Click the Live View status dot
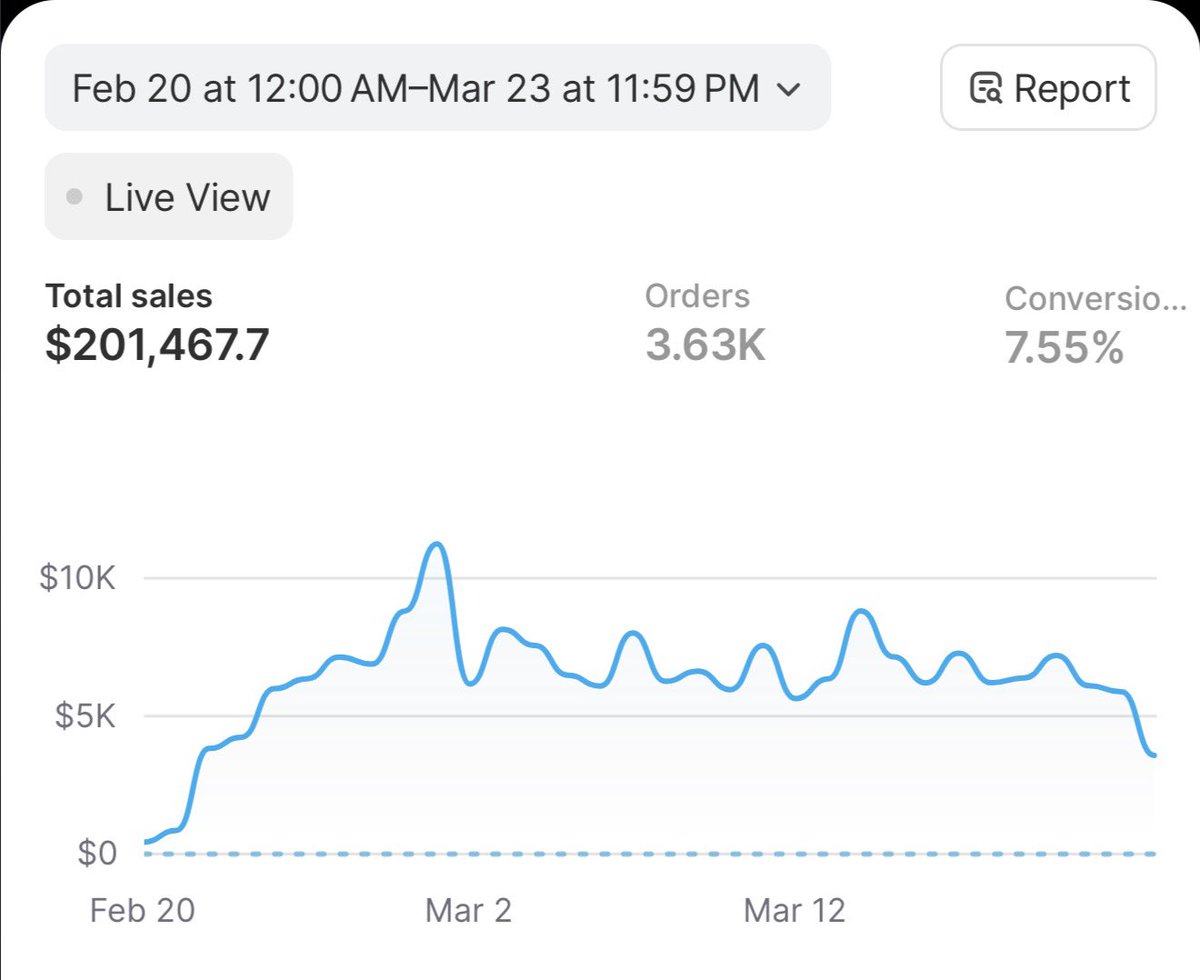Screen dimensions: 1200x980 [x=74, y=196]
